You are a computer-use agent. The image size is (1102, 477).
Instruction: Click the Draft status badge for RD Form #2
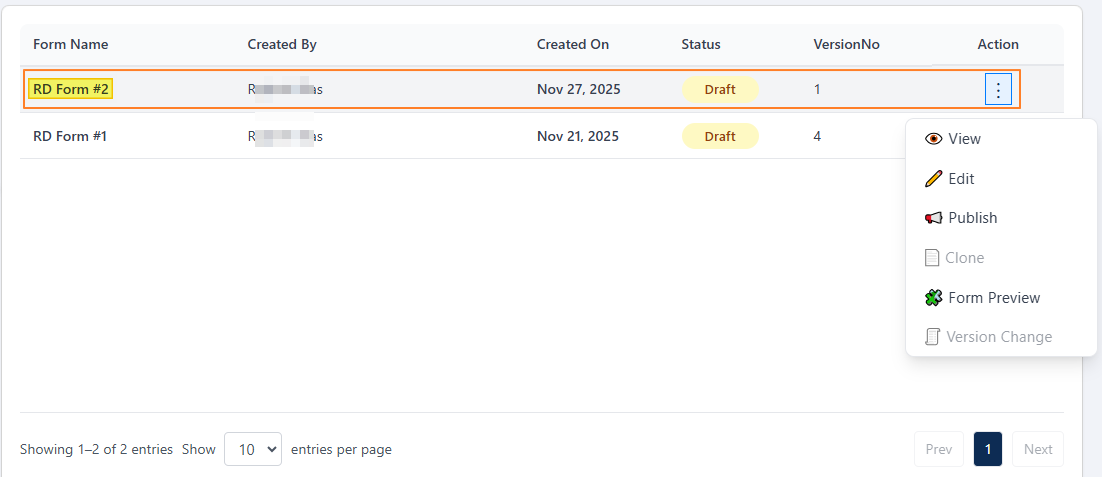click(720, 89)
